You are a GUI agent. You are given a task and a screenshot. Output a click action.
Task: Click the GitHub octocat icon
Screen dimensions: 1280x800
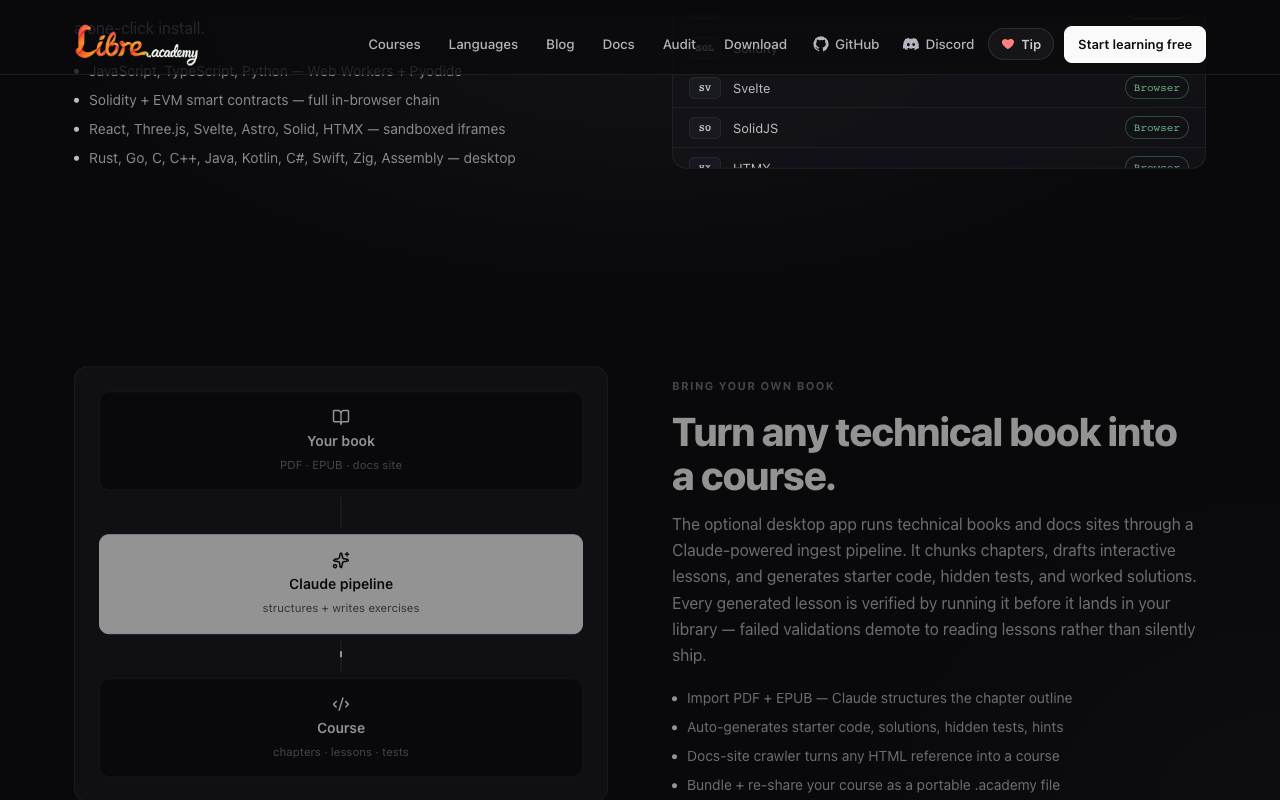pyautogui.click(x=821, y=44)
